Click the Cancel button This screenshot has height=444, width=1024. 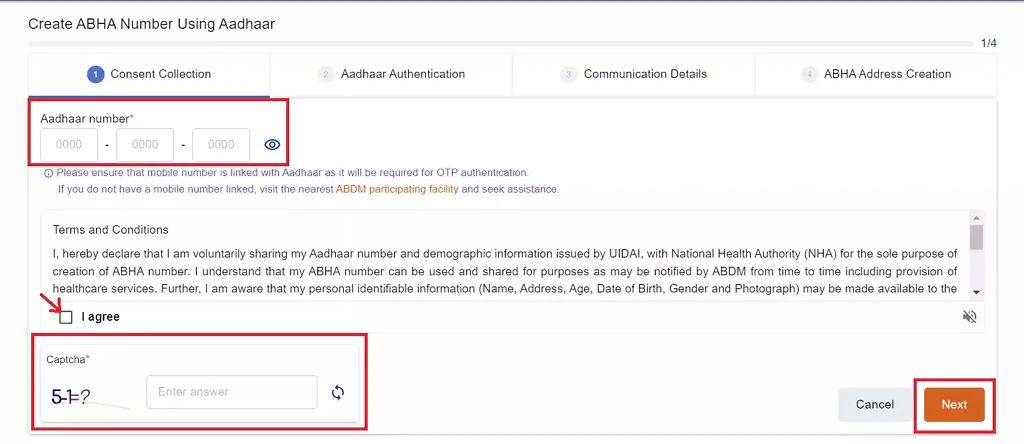point(874,404)
